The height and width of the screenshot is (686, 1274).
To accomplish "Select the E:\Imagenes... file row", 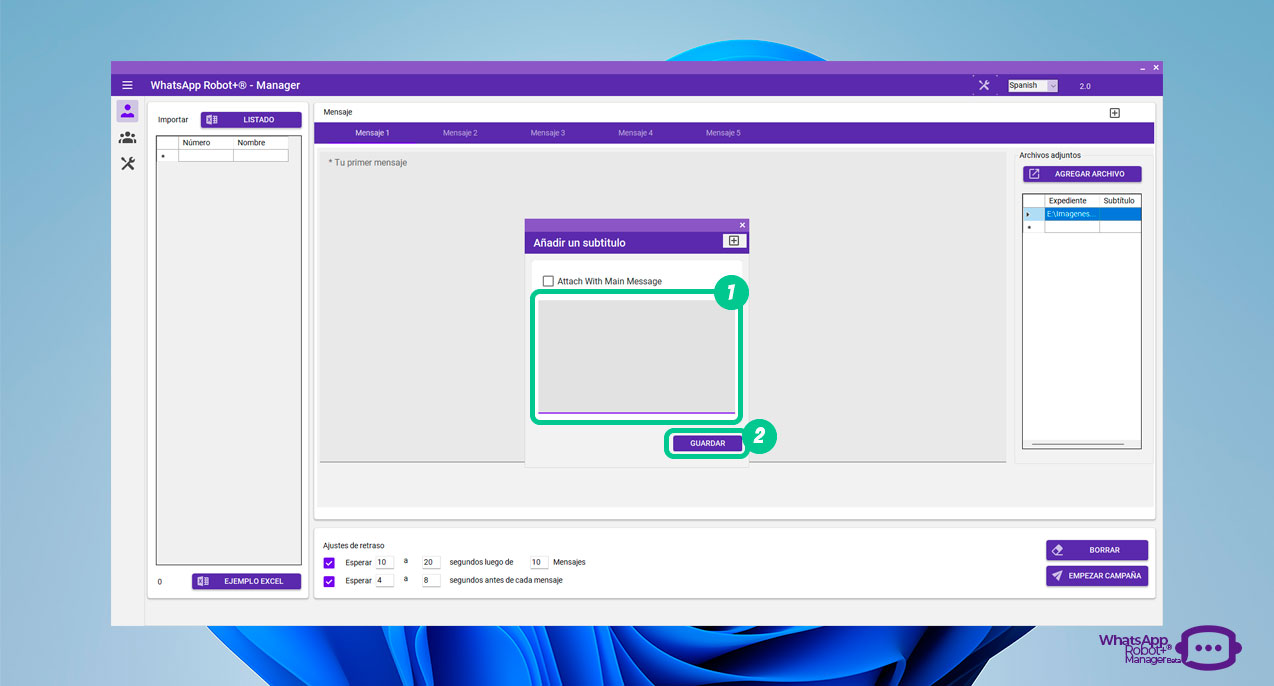I will click(x=1072, y=214).
